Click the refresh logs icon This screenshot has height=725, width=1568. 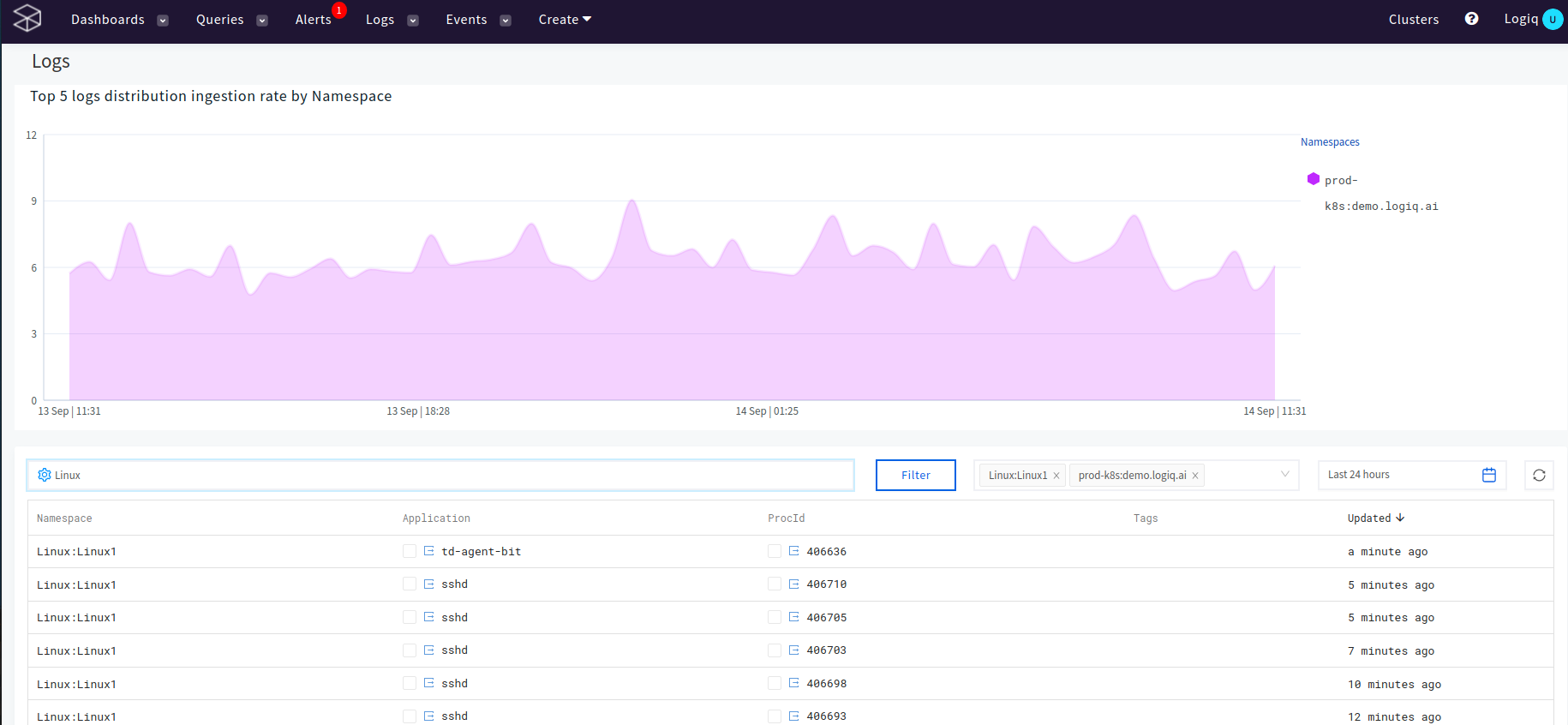tap(1539, 475)
